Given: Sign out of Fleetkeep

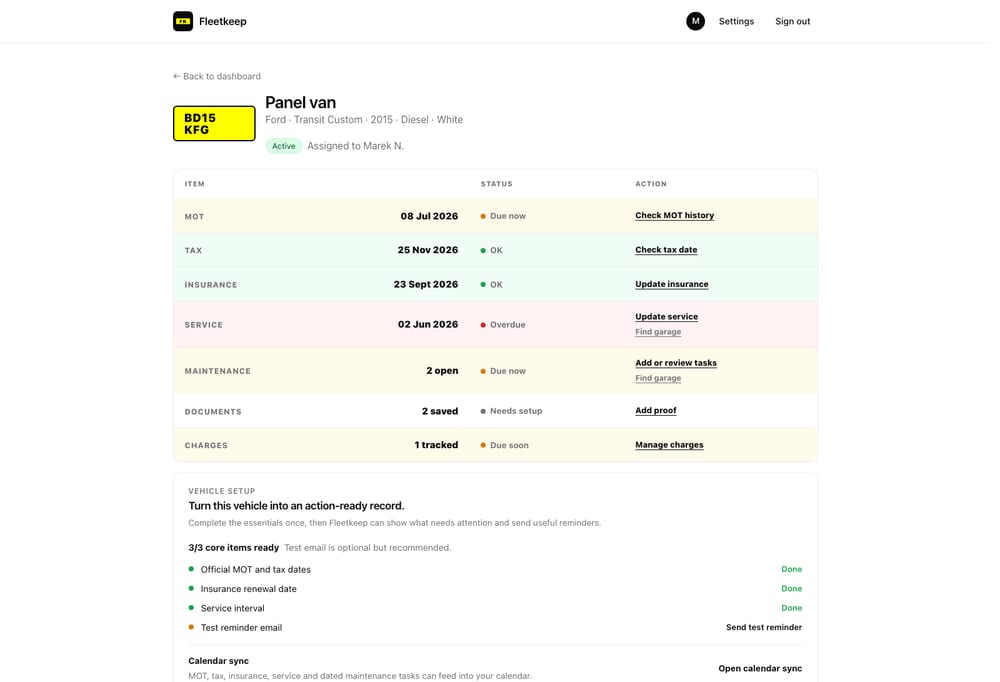Looking at the screenshot, I should [792, 21].
